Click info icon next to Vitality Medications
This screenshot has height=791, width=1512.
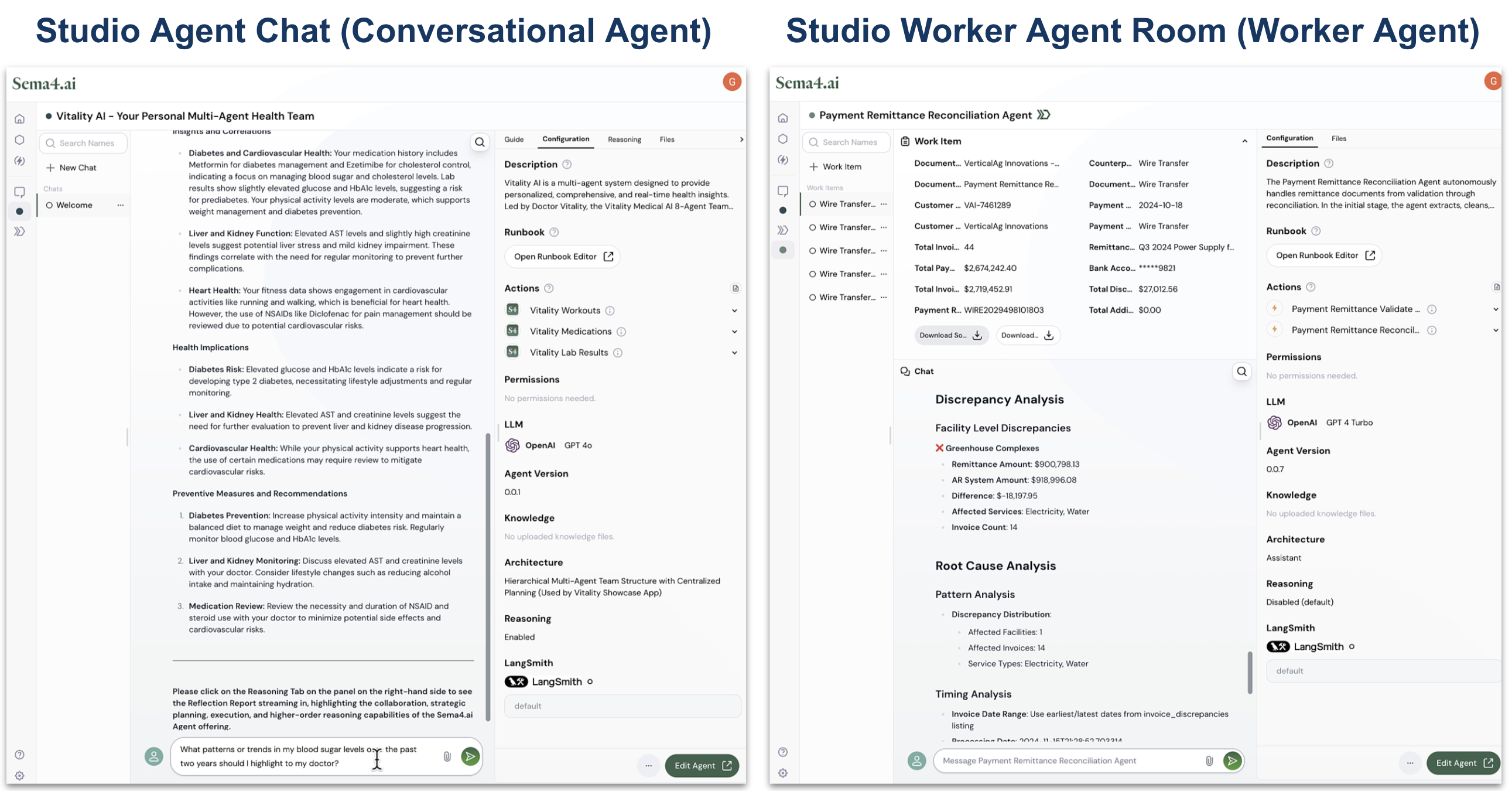(621, 332)
